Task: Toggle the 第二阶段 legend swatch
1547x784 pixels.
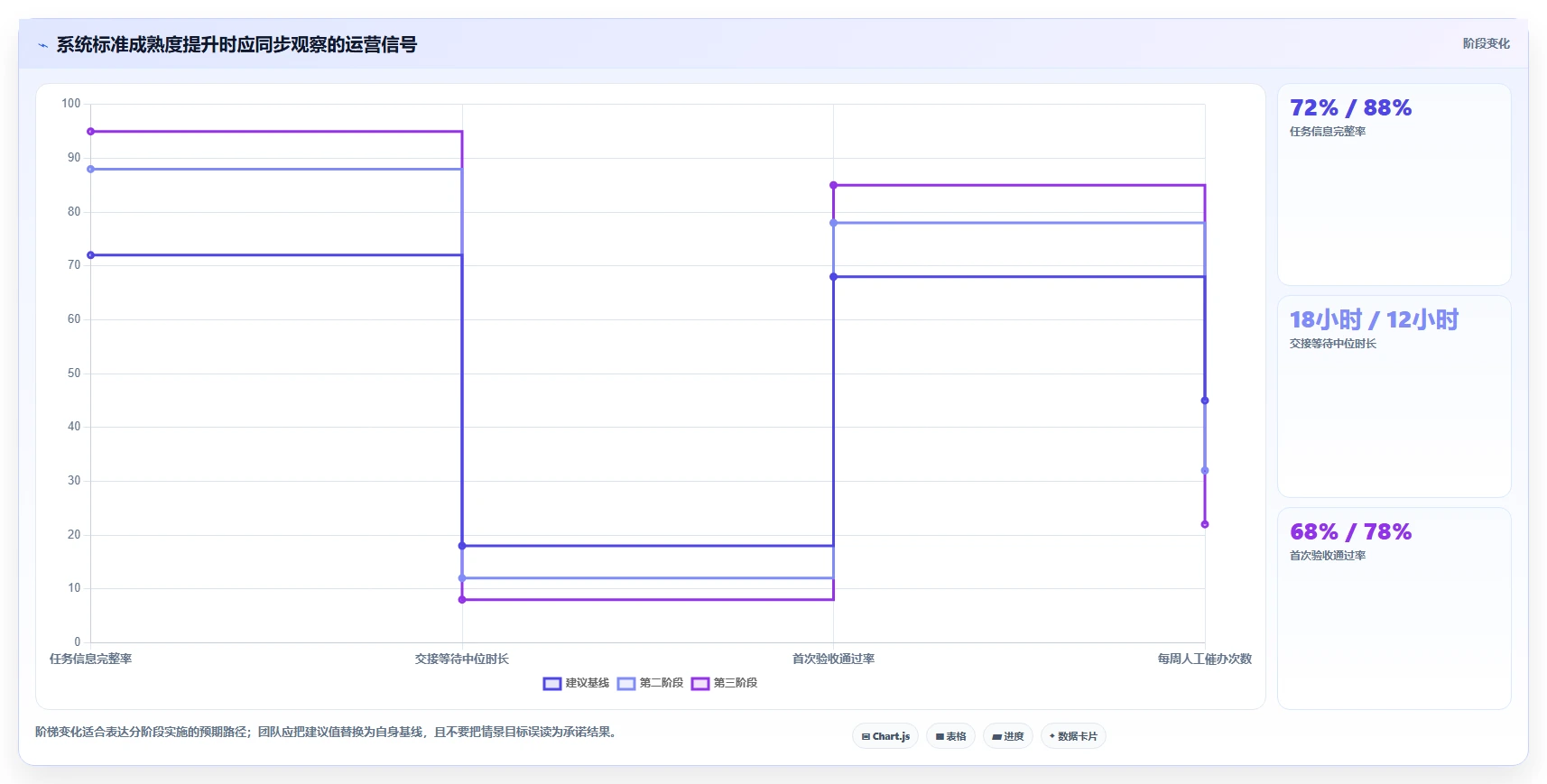Action: tap(626, 684)
